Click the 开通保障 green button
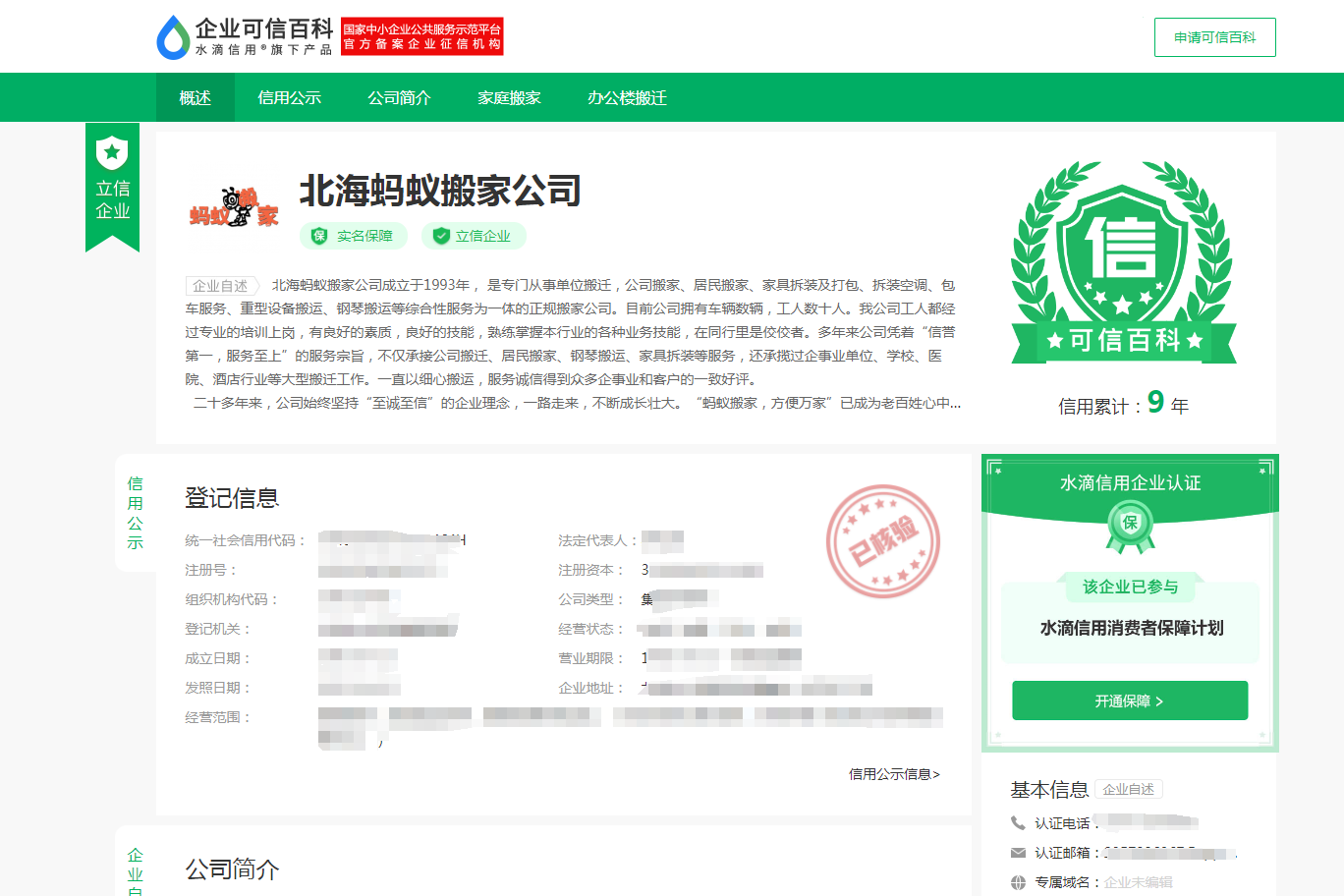 click(x=1129, y=700)
